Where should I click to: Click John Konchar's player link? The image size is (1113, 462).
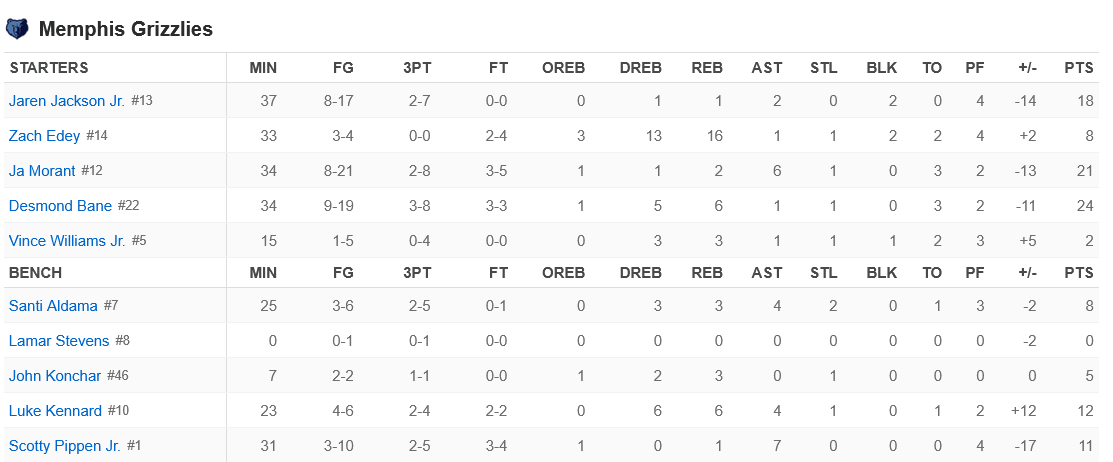(55, 376)
